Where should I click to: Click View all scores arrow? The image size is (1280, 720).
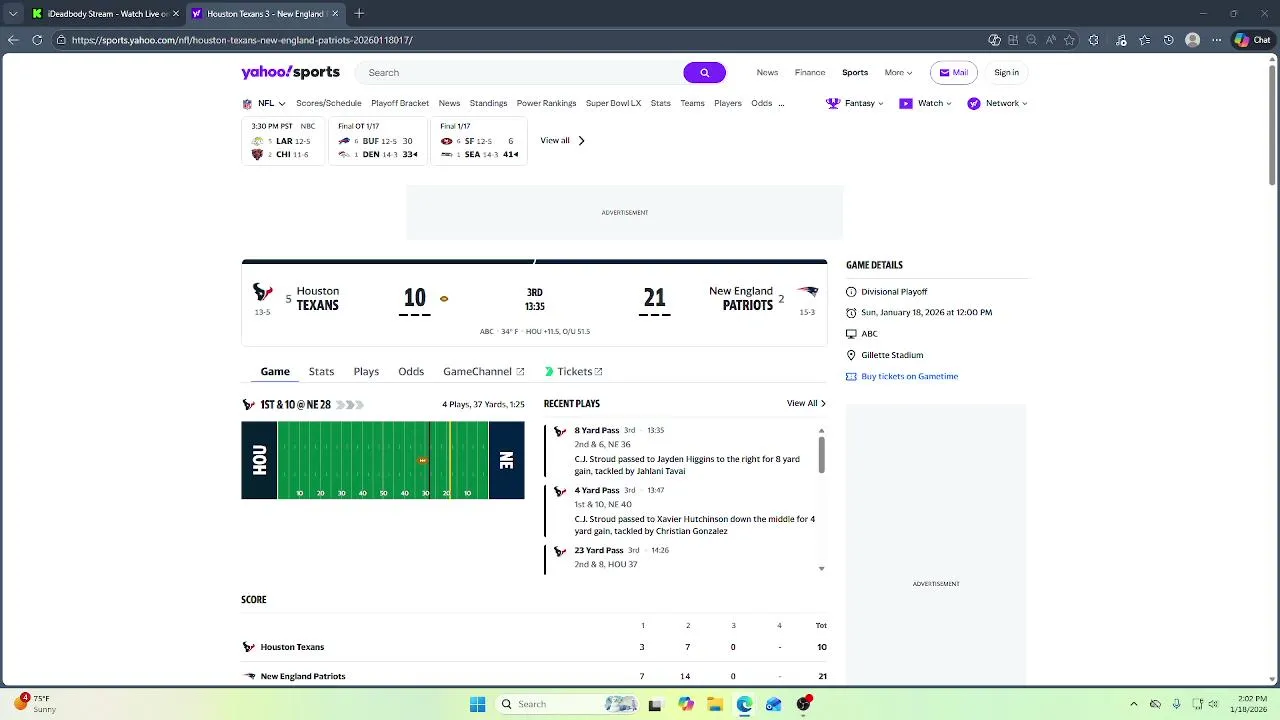pyautogui.click(x=563, y=140)
